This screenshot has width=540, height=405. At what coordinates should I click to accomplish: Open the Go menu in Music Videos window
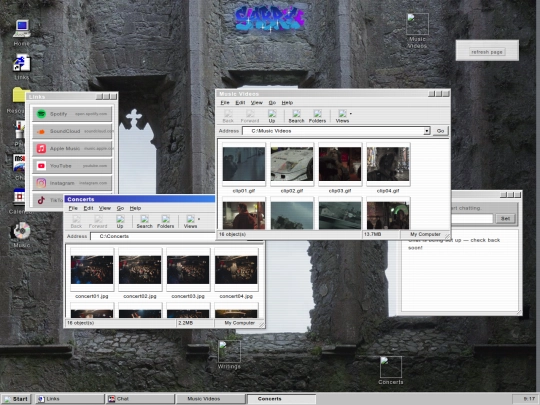pos(272,103)
